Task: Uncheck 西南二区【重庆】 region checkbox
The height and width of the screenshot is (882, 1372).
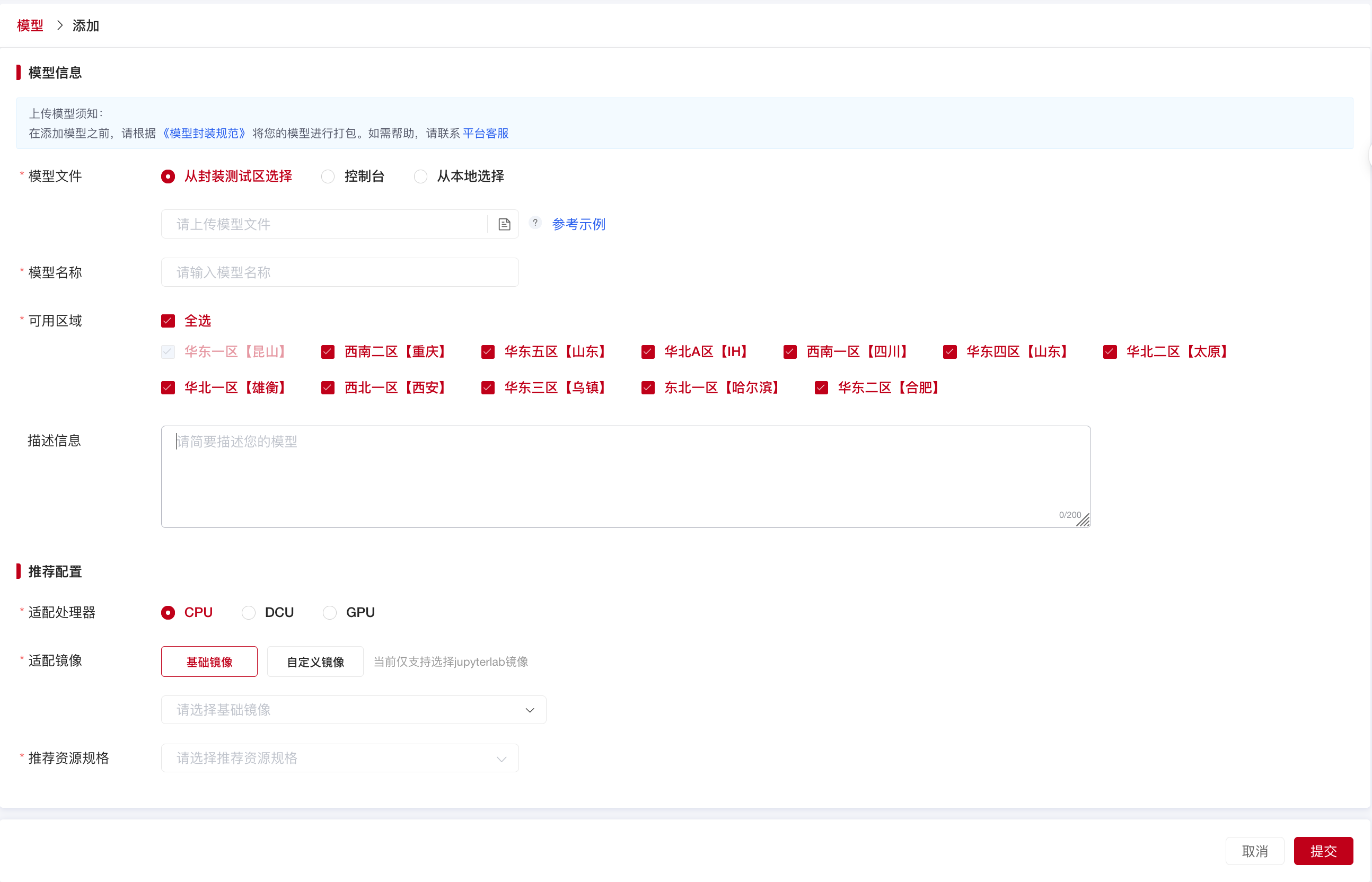Action: [328, 351]
